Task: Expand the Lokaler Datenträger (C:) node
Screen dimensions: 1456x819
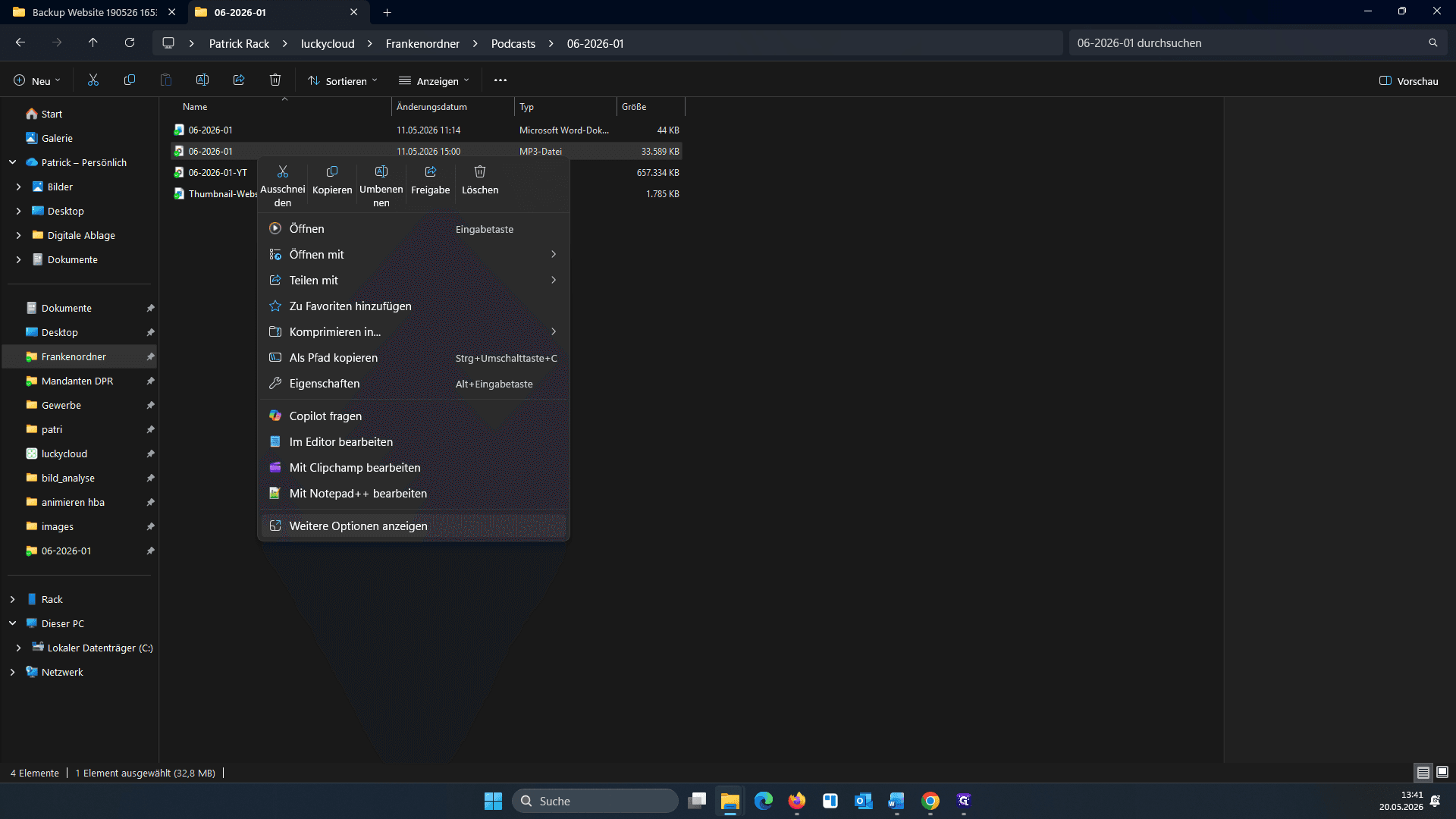Action: coord(19,648)
